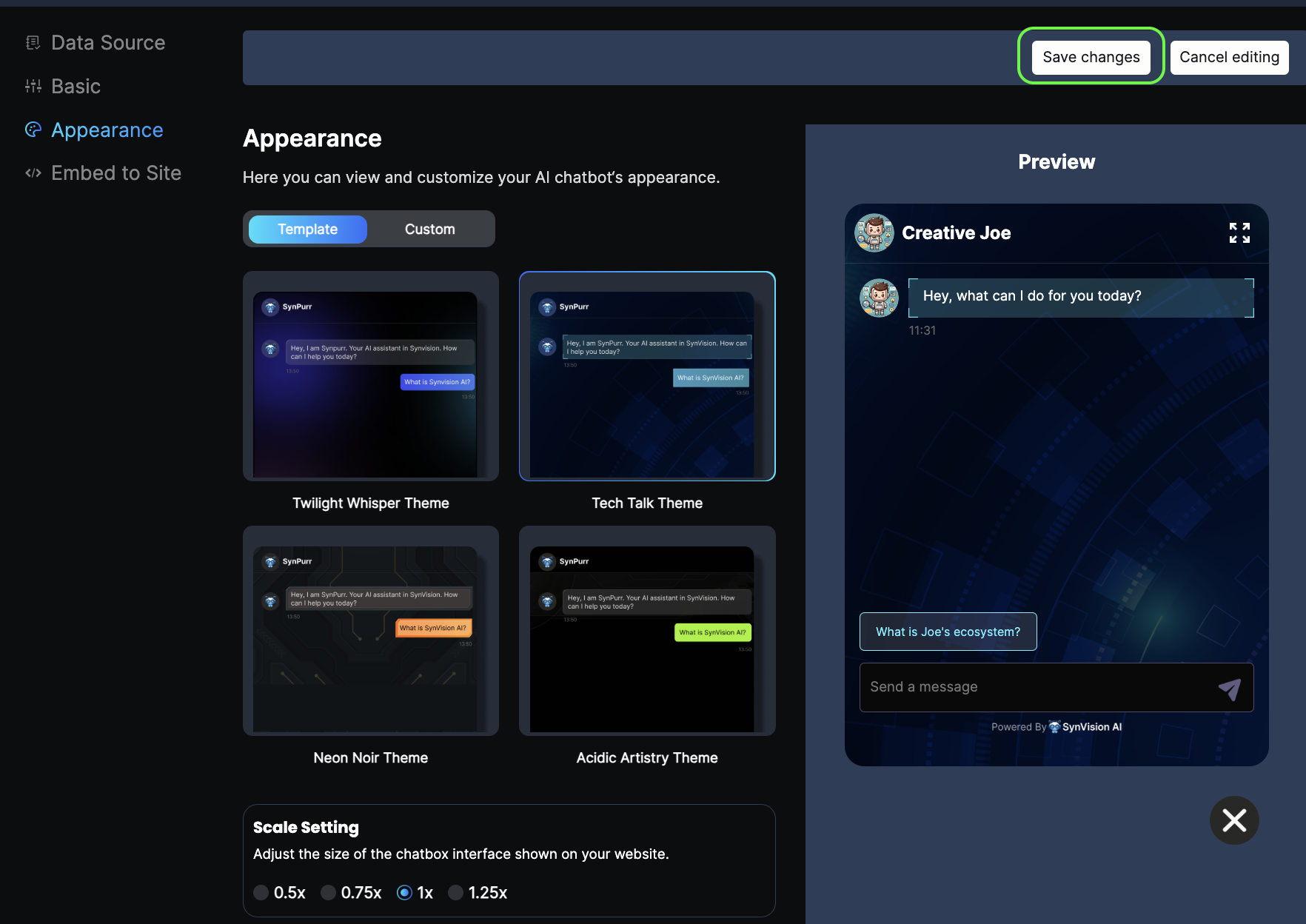Select the 0.5x scale option
Viewport: 1306px width, 924px height.
[261, 893]
